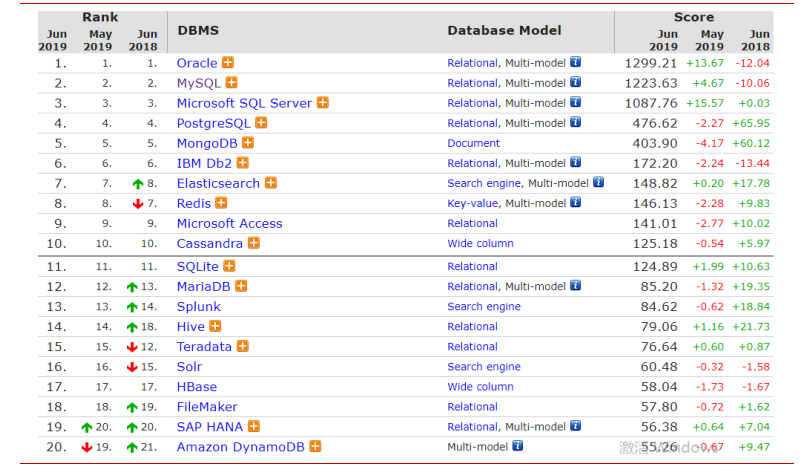Click Relational link in FileMaker row
Screen dimensions: 807x470
[x=472, y=407]
